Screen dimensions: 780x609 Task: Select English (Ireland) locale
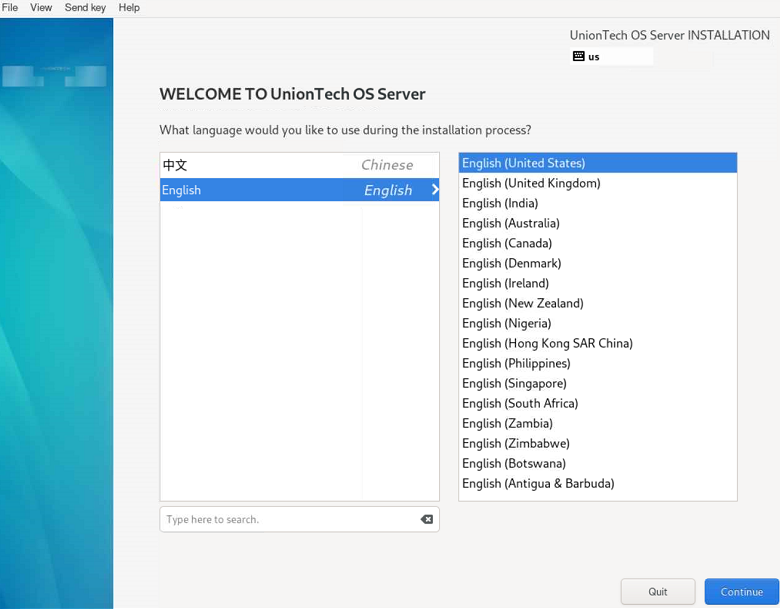pos(598,283)
